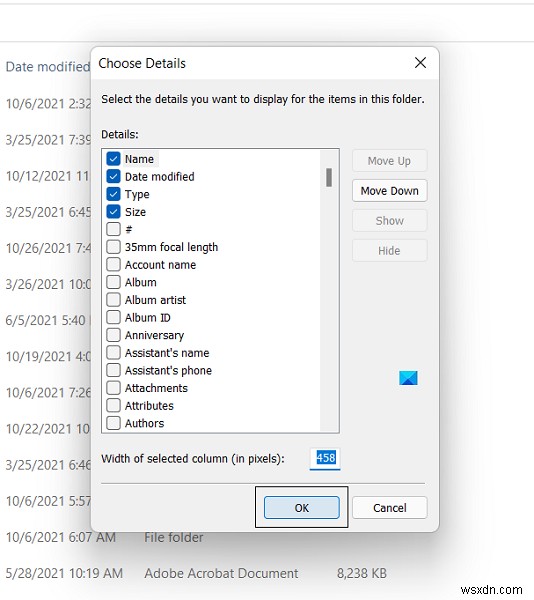Click the Show button
This screenshot has height=600, width=534.
[389, 220]
